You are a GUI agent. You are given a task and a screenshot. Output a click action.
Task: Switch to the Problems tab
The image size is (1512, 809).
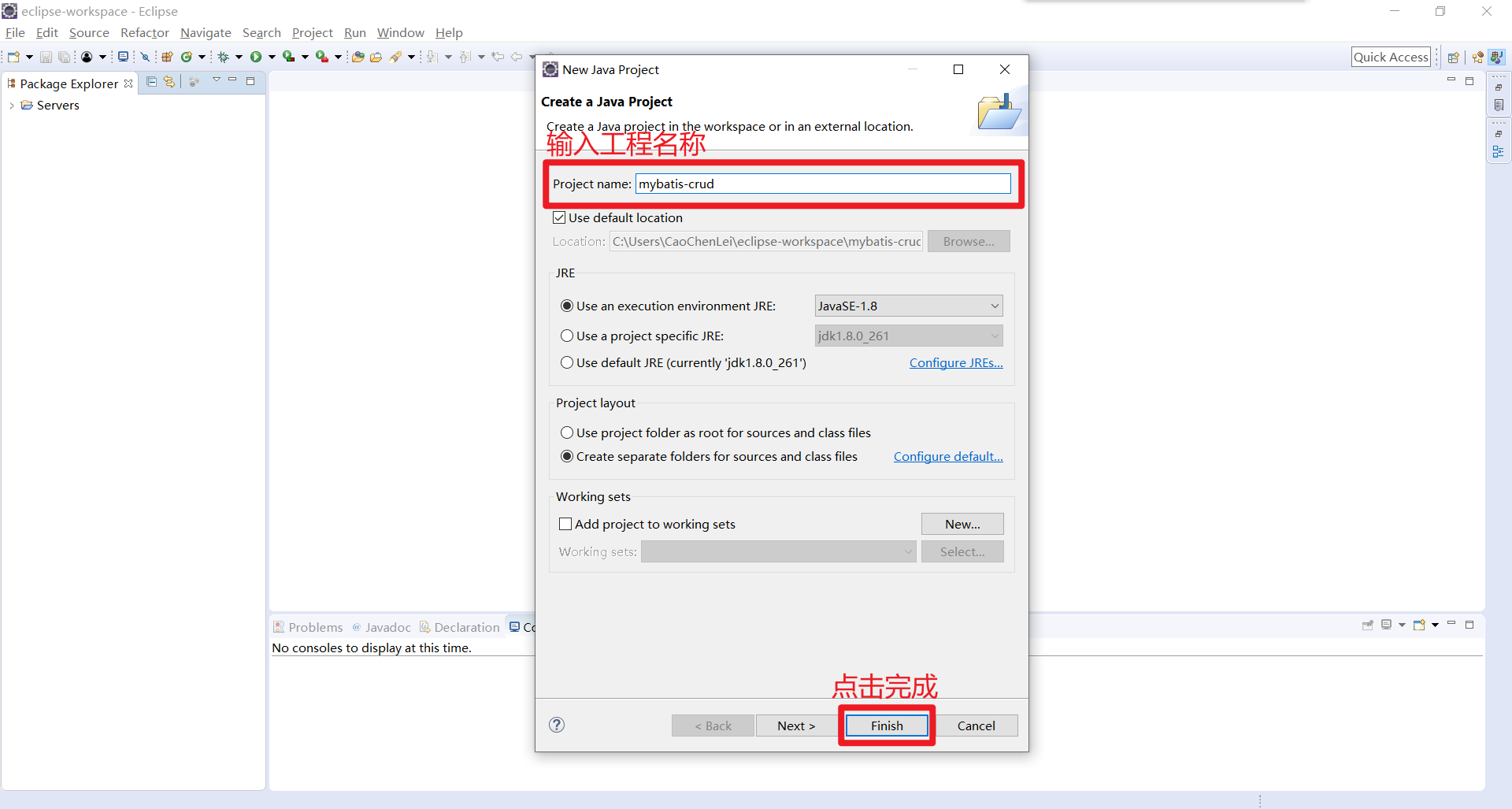[308, 627]
